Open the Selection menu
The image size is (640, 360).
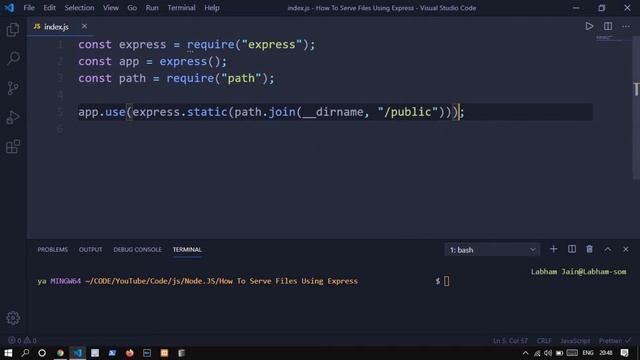tap(79, 8)
